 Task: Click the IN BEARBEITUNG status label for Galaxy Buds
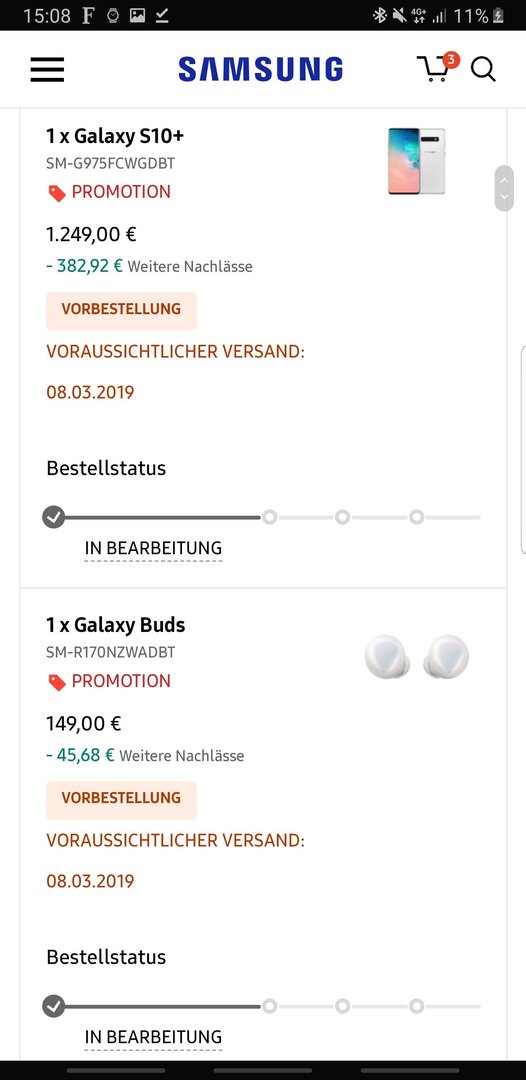click(x=154, y=1037)
